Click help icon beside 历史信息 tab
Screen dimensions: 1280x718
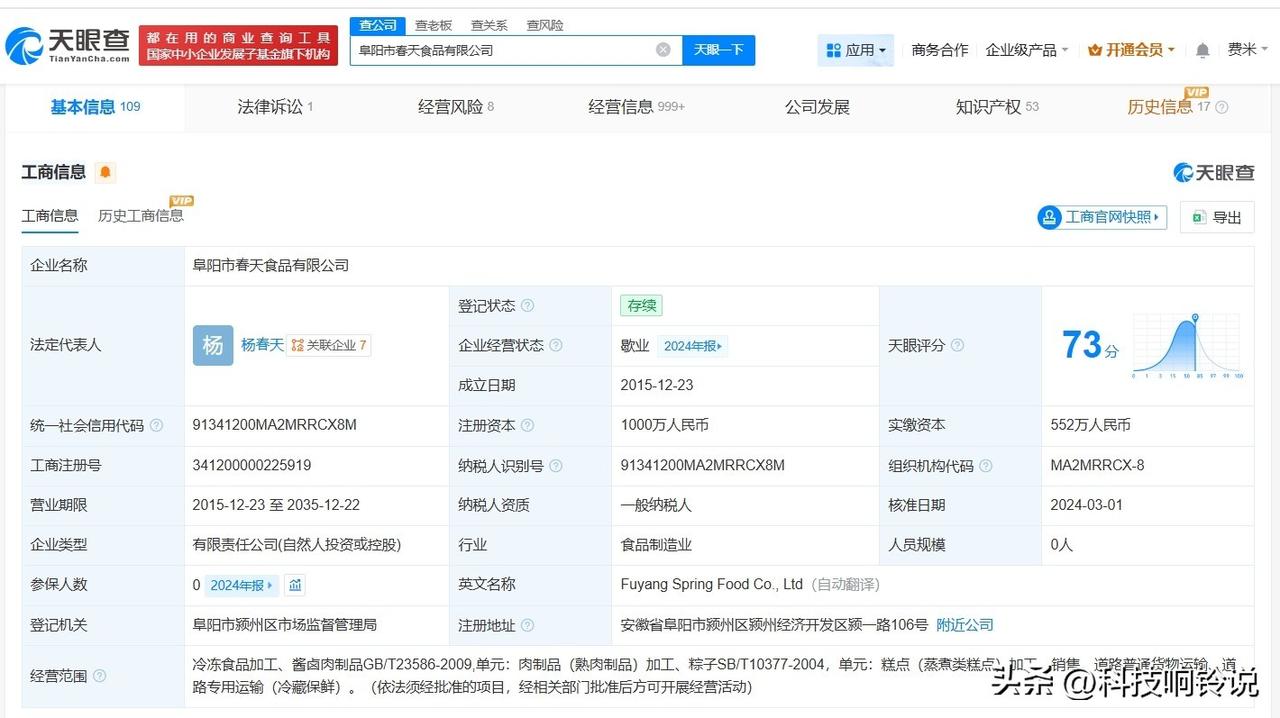tap(1222, 107)
